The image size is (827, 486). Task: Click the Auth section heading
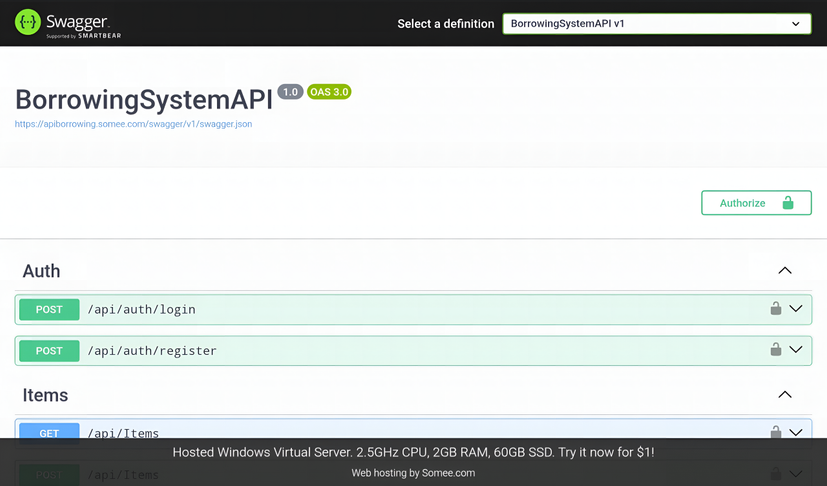coord(41,271)
